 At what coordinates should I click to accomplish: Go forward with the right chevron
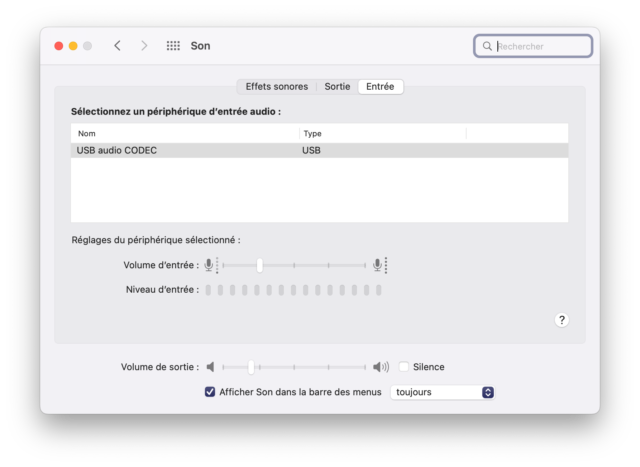(144, 46)
